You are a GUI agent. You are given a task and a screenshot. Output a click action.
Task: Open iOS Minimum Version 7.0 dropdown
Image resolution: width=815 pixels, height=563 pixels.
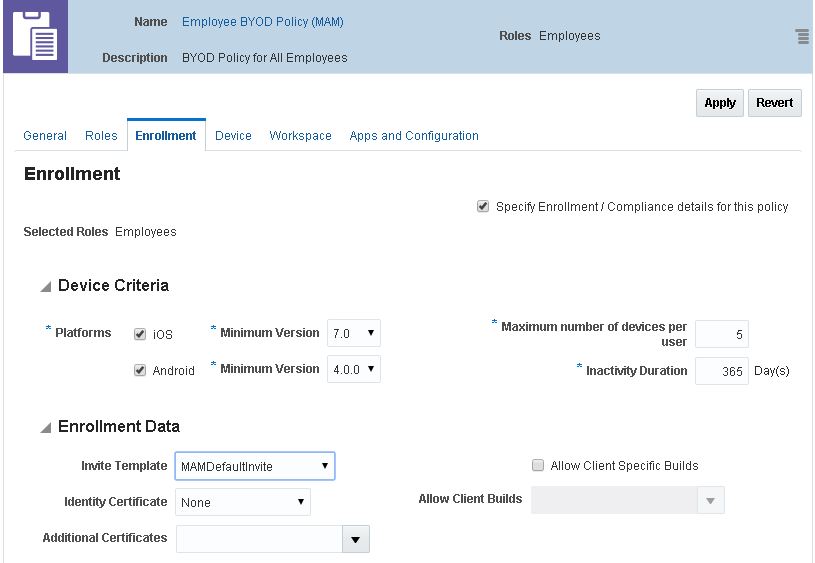tap(354, 333)
